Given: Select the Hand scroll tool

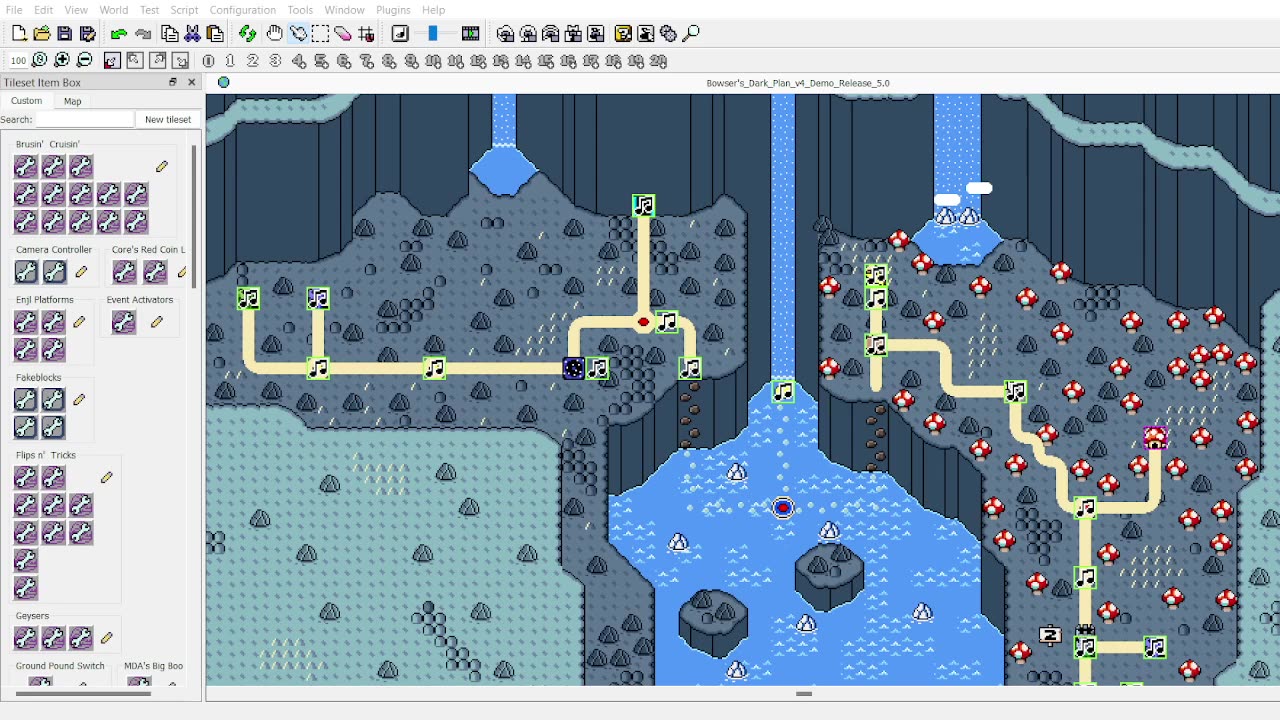Looking at the screenshot, I should pyautogui.click(x=274, y=34).
